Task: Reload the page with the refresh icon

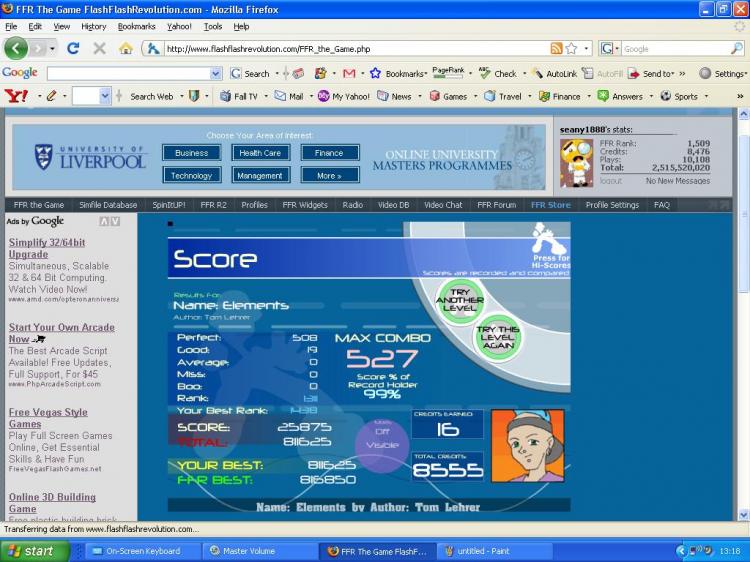Action: [x=73, y=48]
